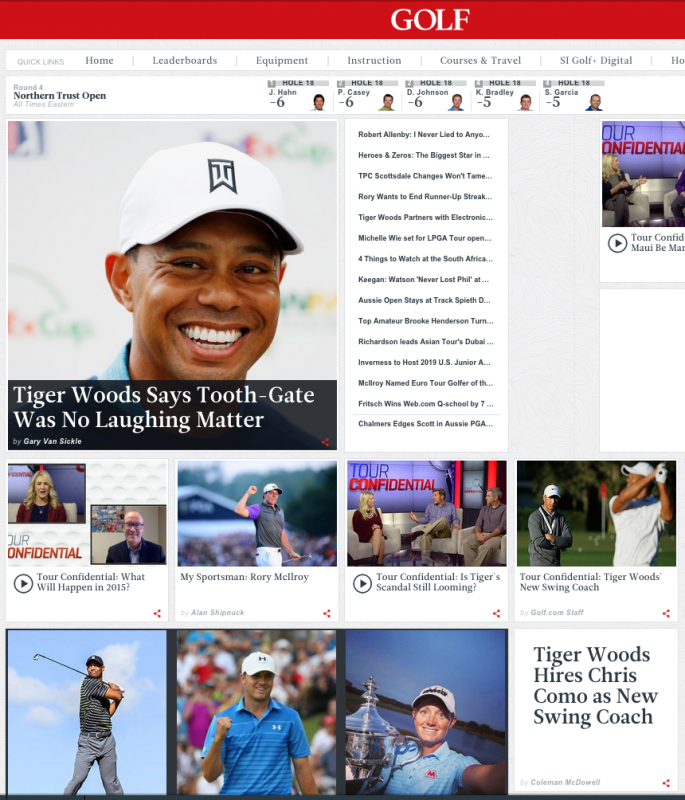The width and height of the screenshot is (685, 800).
Task: Play the Tour Confidential Maui video
Action: pyautogui.click(x=617, y=243)
